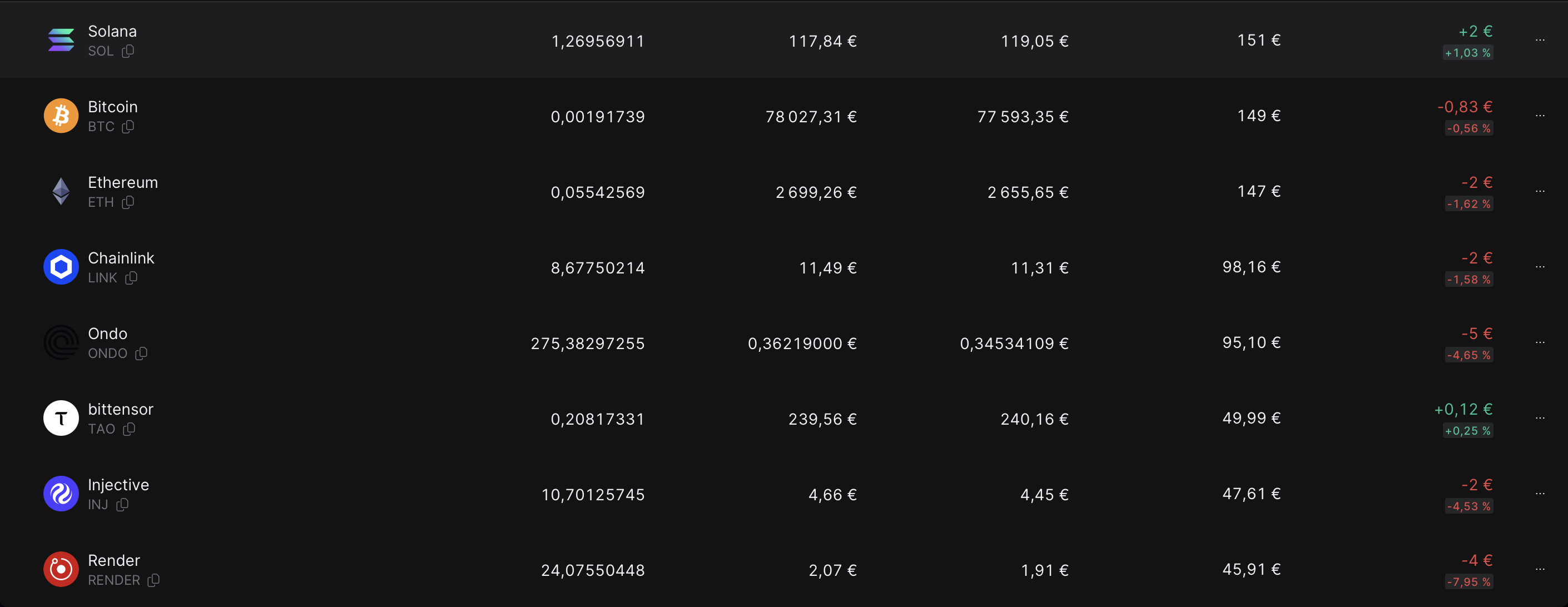Select Bitcoin's 149 € holdings value
The width and height of the screenshot is (1568, 607).
pos(1259,116)
